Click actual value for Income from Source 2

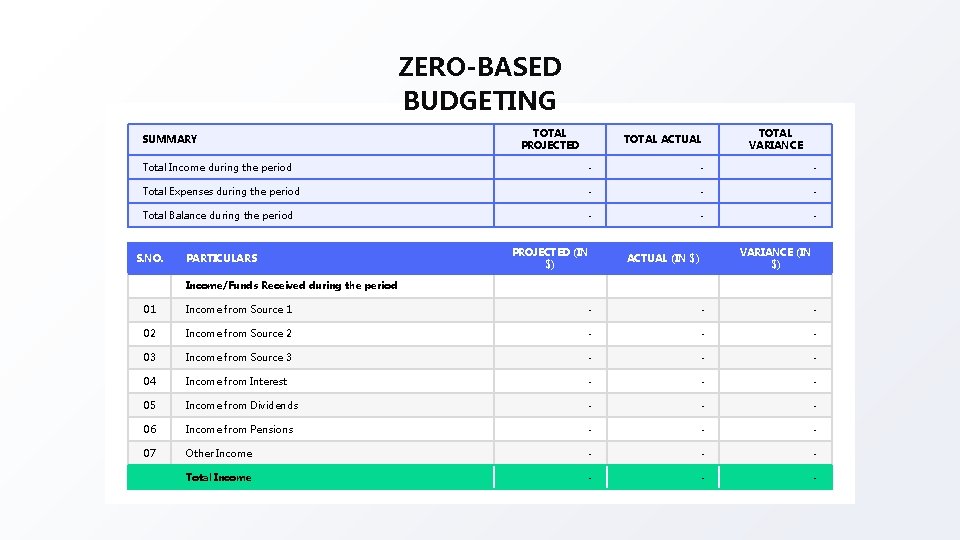663,333
